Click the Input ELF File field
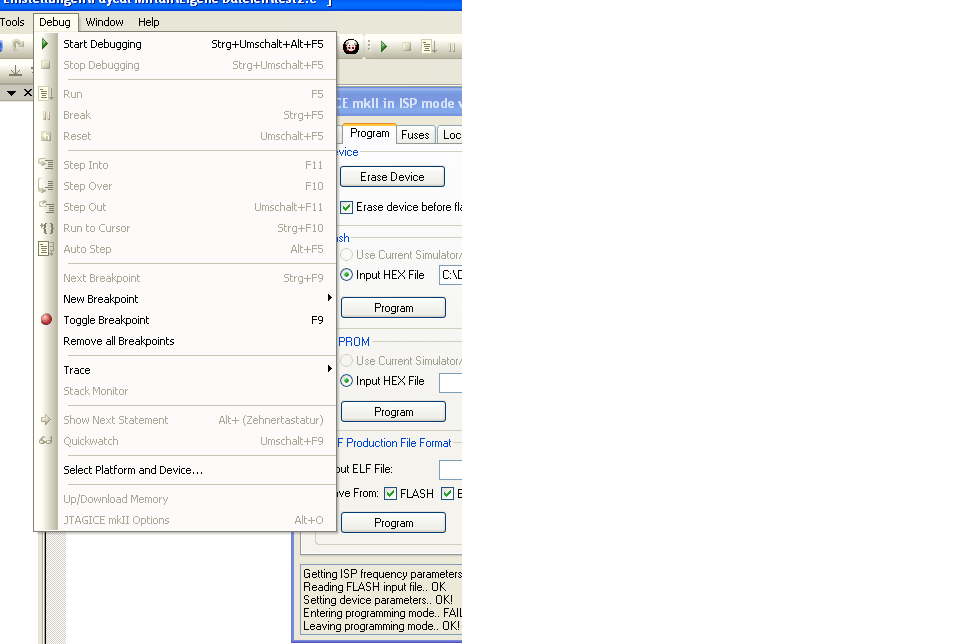Image resolution: width=960 pixels, height=644 pixels. [451, 470]
